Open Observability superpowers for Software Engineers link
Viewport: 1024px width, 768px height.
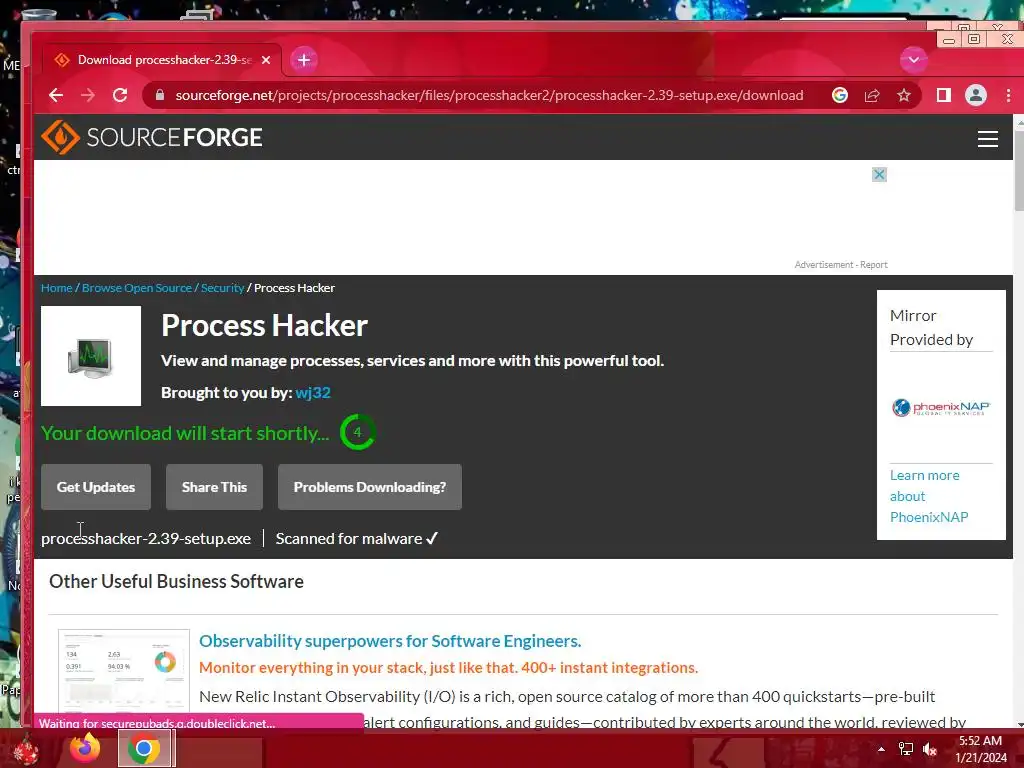390,641
